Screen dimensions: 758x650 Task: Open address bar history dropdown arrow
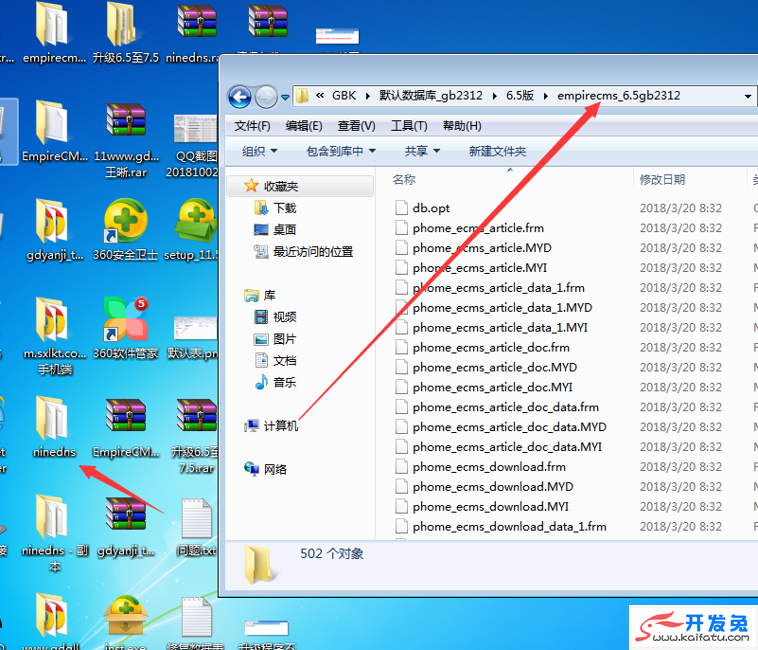747,96
